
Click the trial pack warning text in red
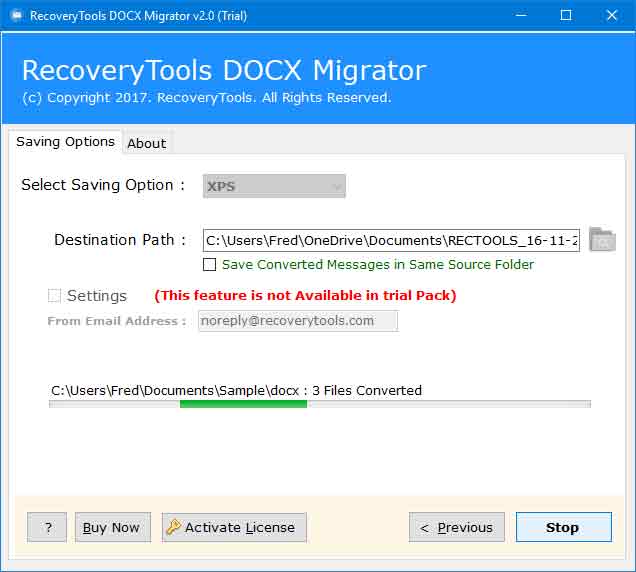tap(305, 295)
